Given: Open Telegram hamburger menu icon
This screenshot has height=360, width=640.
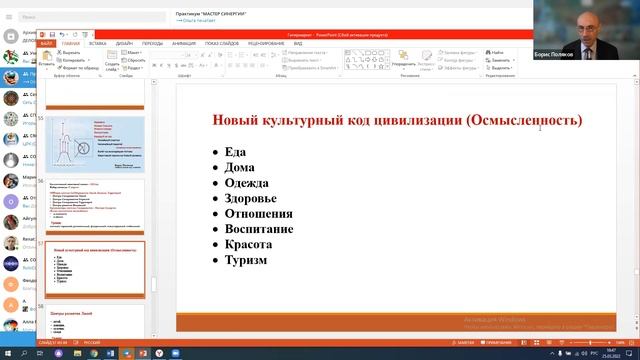Looking at the screenshot, I should click(9, 17).
